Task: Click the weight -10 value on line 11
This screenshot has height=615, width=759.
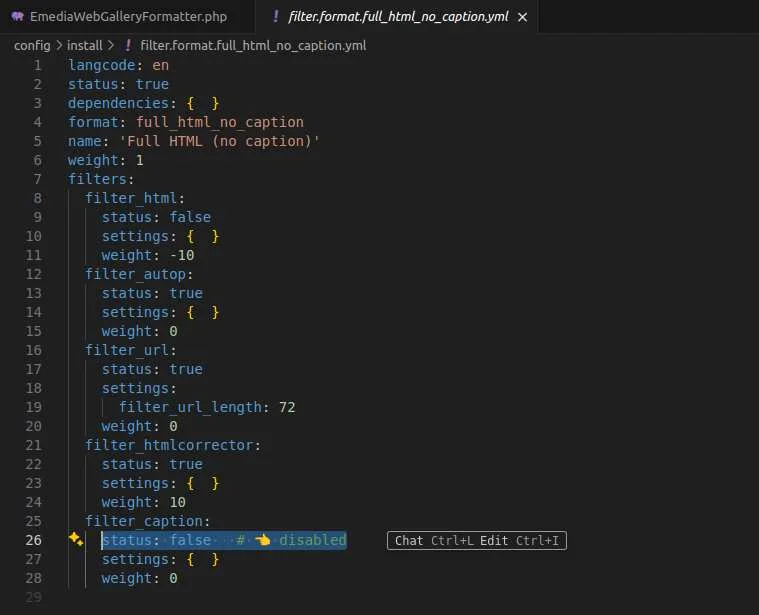Action: point(181,255)
